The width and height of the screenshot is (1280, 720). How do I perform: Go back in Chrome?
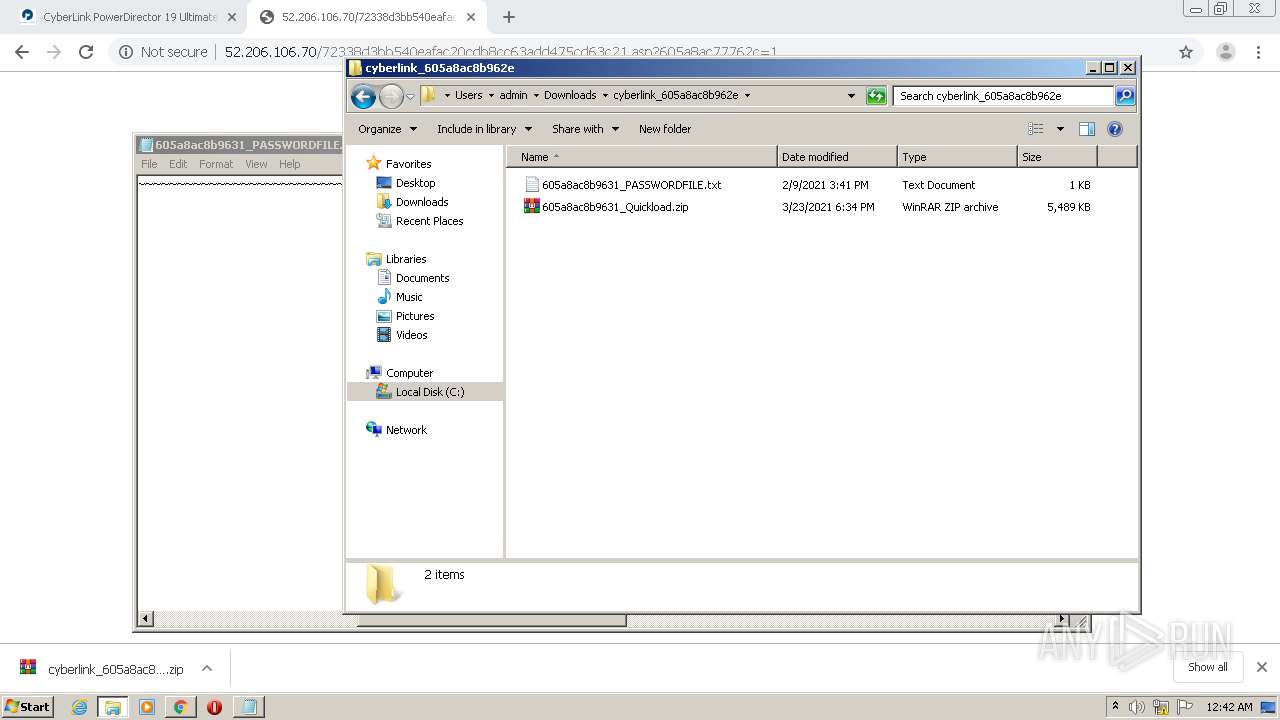[22, 52]
